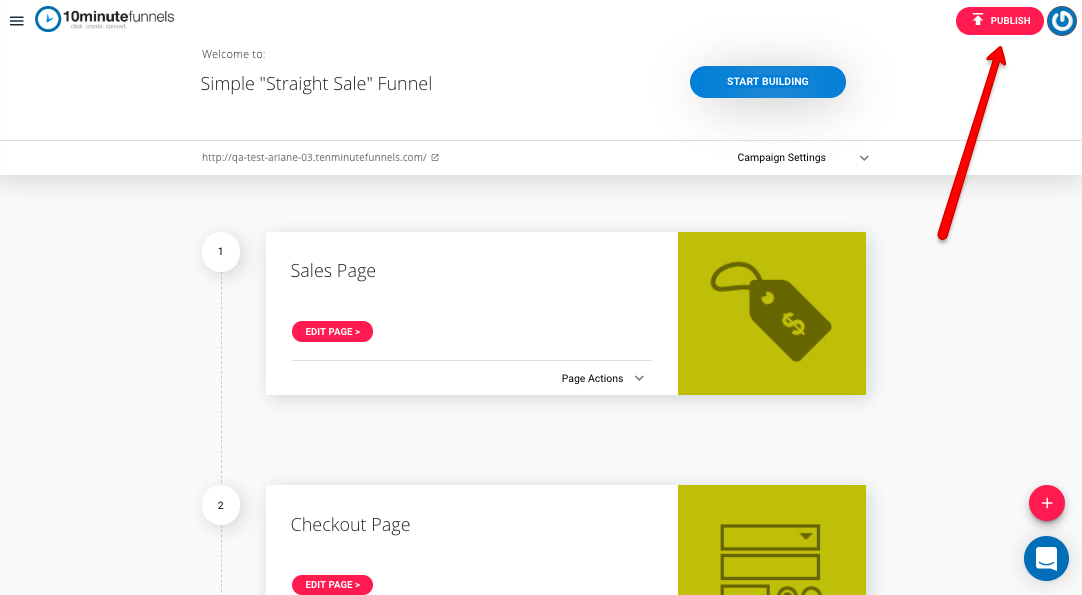Click the 10minutefunnels clock logo
Image resolution: width=1082 pixels, height=595 pixels.
pyautogui.click(x=48, y=19)
